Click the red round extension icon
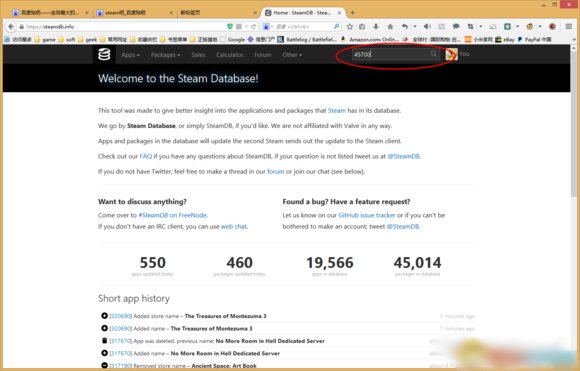 [x=552, y=27]
